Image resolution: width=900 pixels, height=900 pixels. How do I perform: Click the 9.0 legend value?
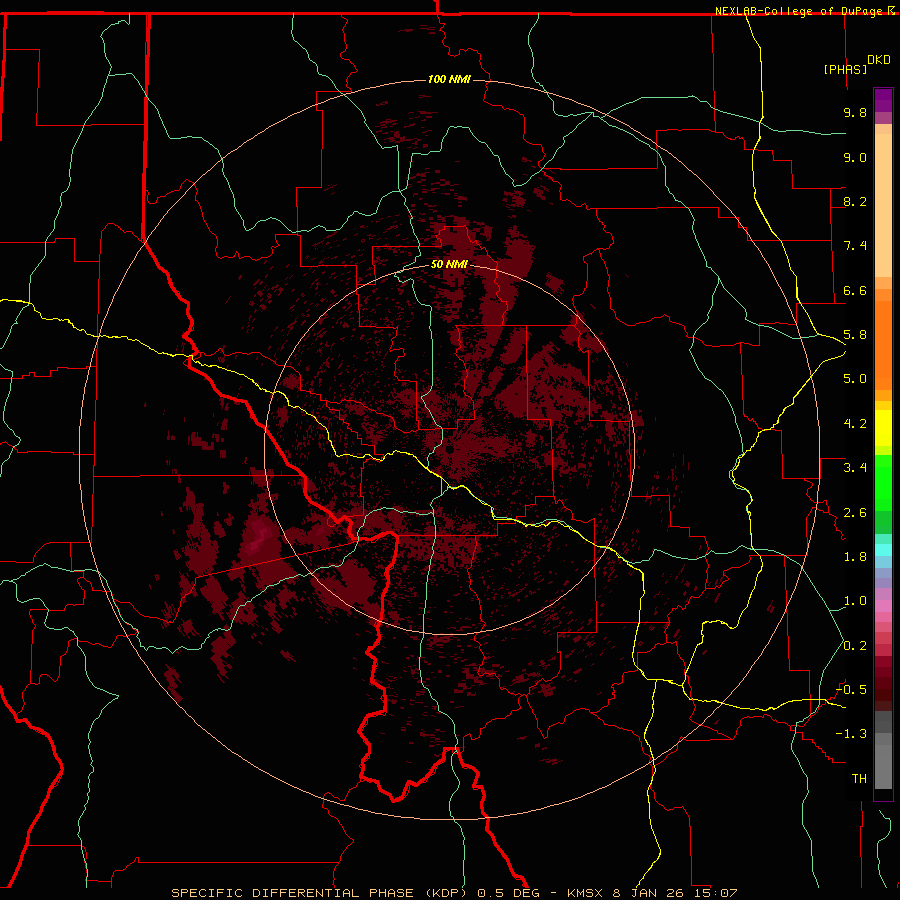click(x=855, y=157)
